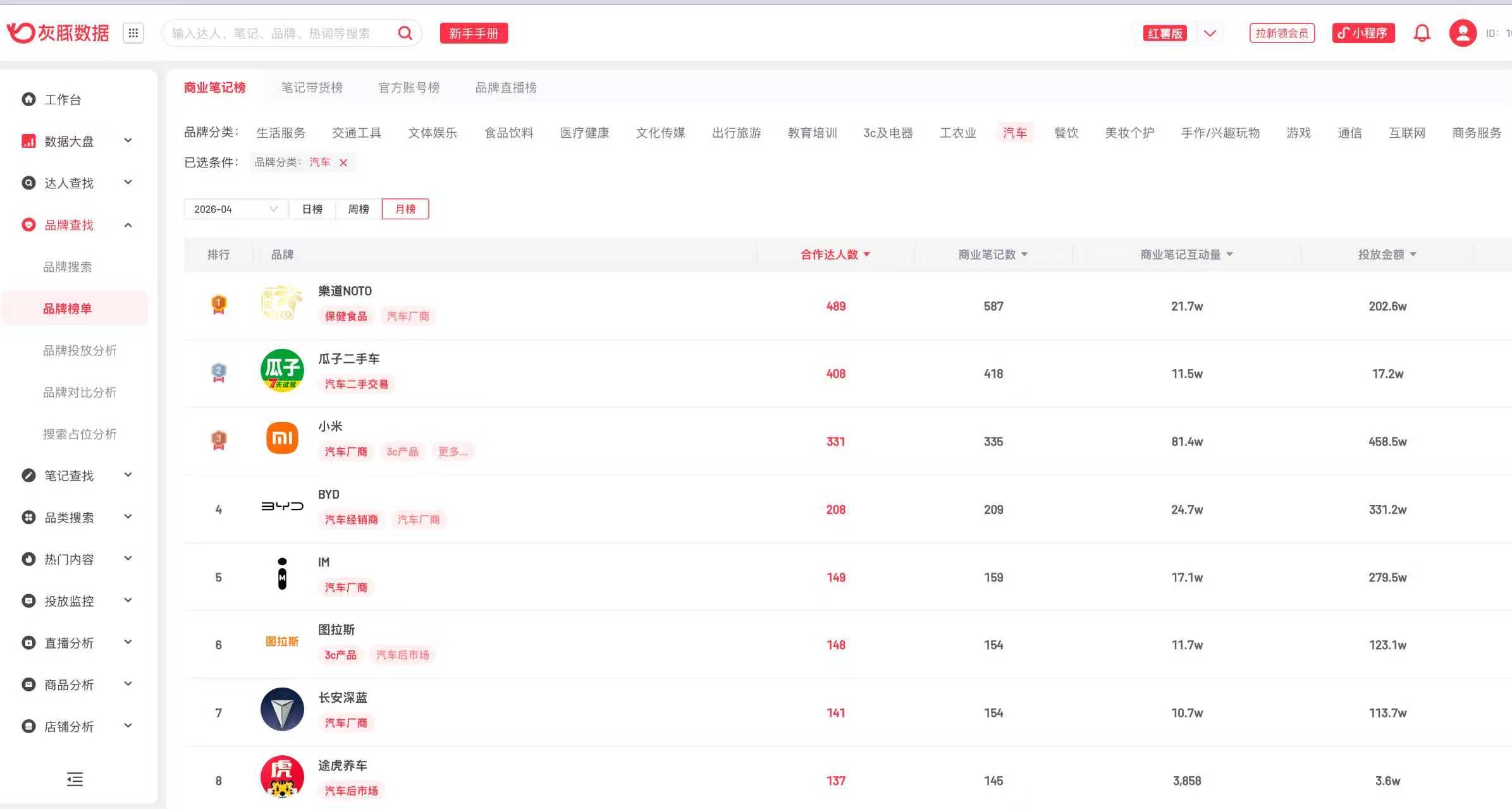This screenshot has height=809, width=1512.
Task: Sort by 商业笔记数 column
Action: [993, 254]
